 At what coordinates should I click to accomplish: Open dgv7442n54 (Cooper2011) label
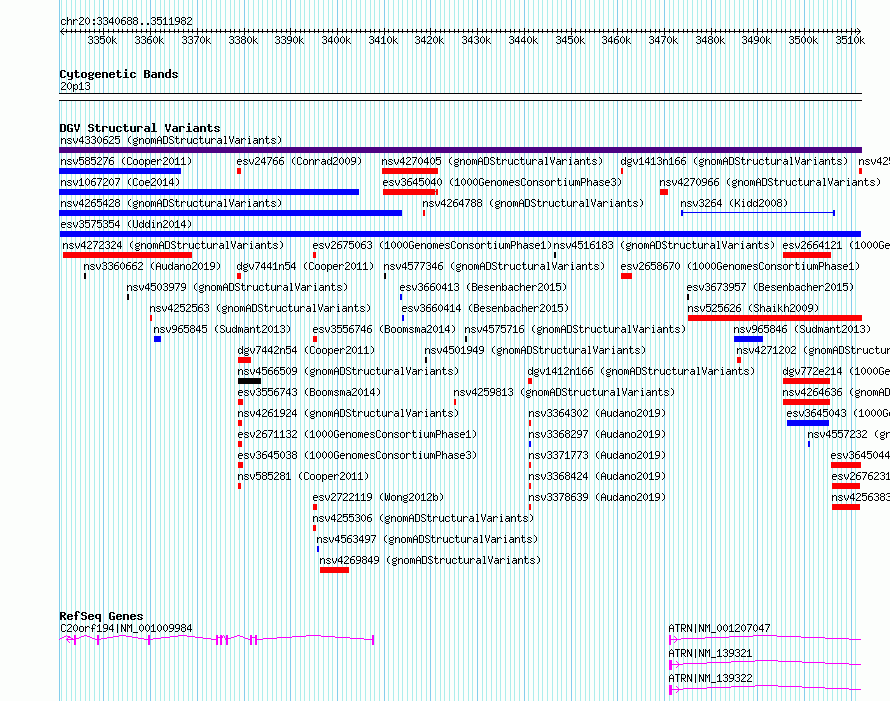click(307, 350)
